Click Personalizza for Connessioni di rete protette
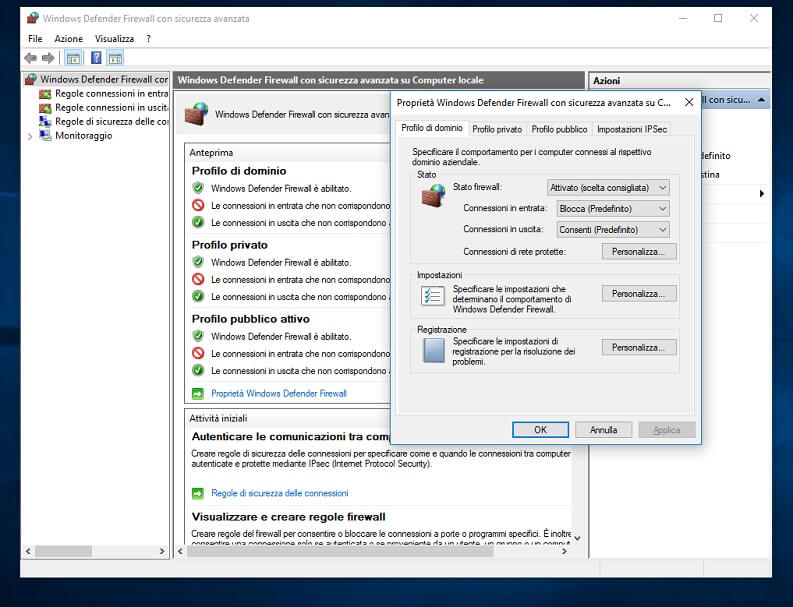This screenshot has width=793, height=607. coord(639,251)
